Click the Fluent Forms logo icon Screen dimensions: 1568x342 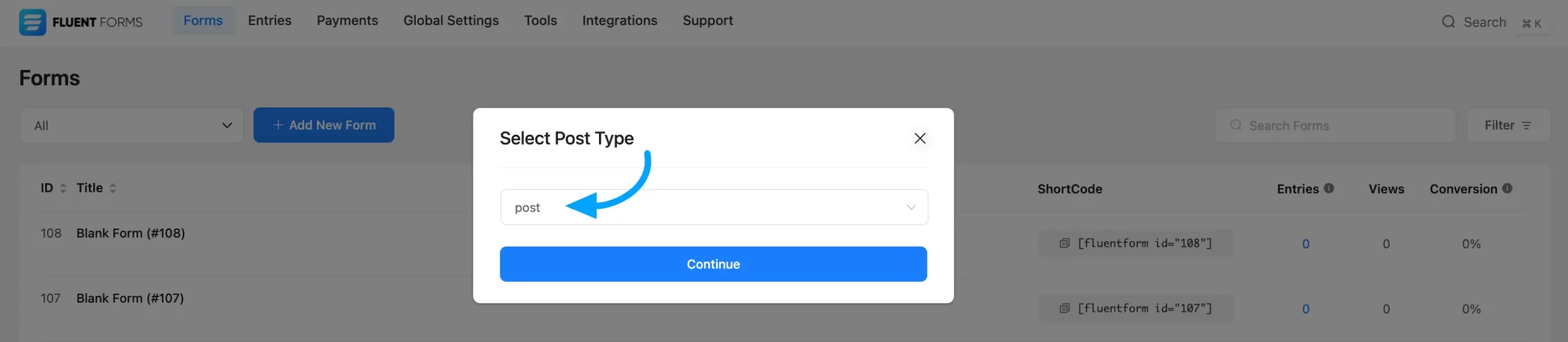(32, 22)
